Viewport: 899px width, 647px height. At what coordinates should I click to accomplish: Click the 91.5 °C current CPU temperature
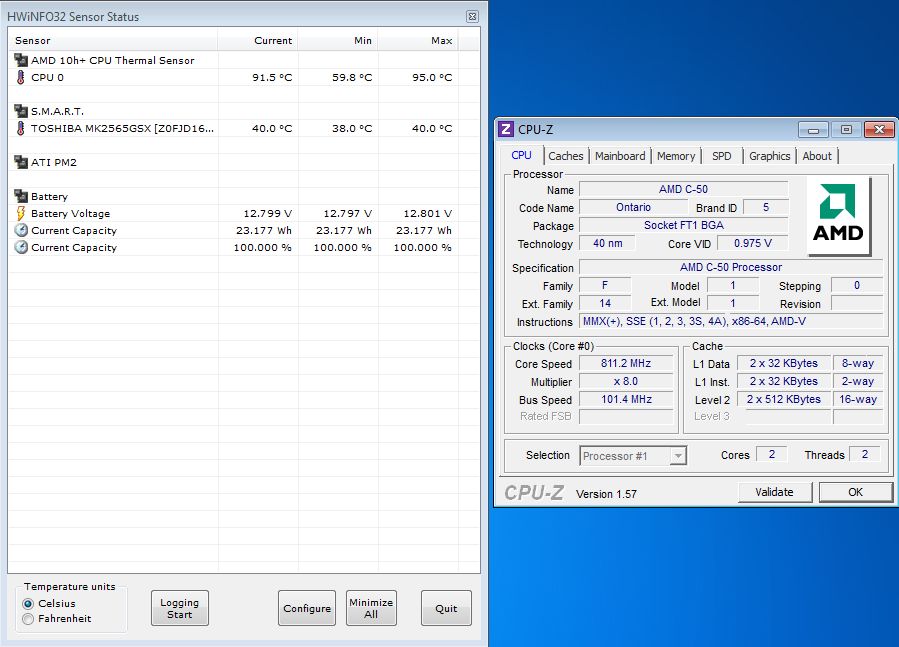click(272, 77)
